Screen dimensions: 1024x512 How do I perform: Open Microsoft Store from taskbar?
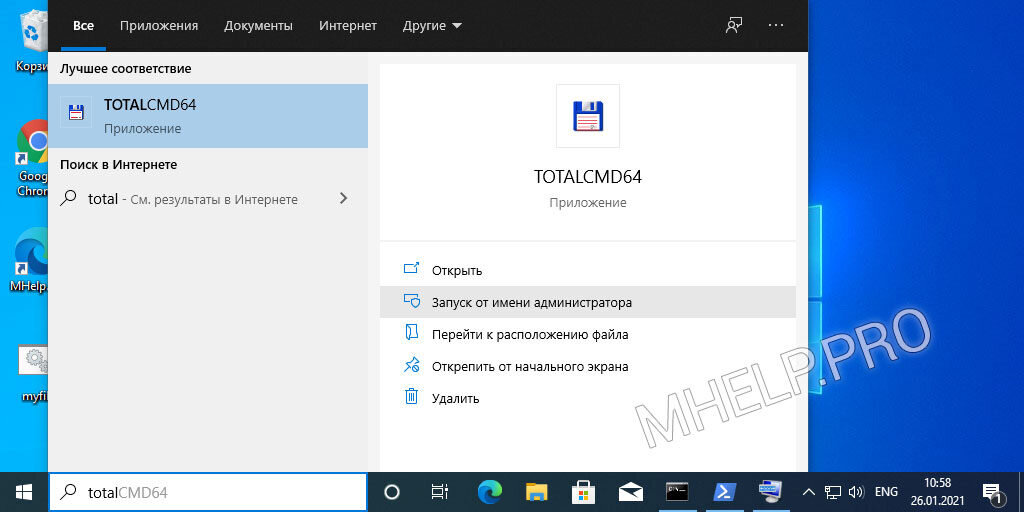tap(583, 492)
